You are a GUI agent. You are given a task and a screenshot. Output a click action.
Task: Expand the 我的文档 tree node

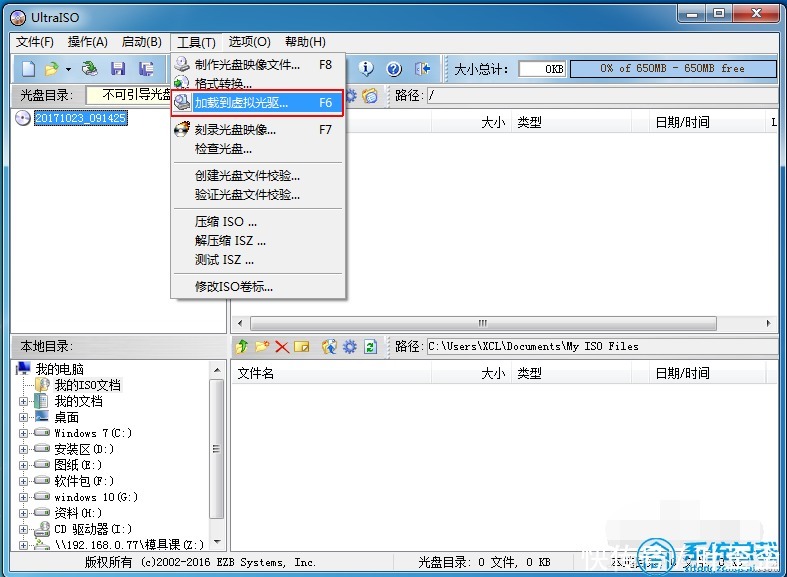coord(23,401)
